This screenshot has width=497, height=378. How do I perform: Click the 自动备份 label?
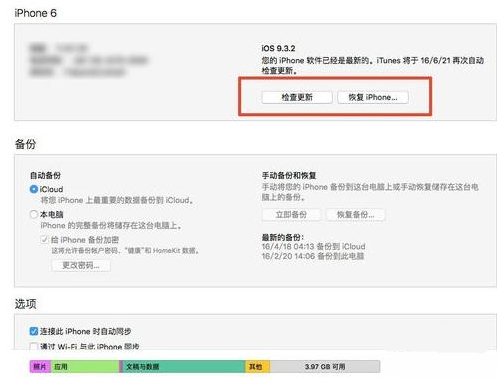click(45, 175)
